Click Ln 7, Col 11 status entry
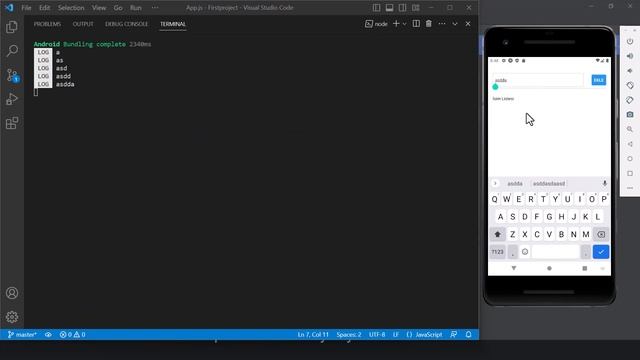 [x=313, y=334]
